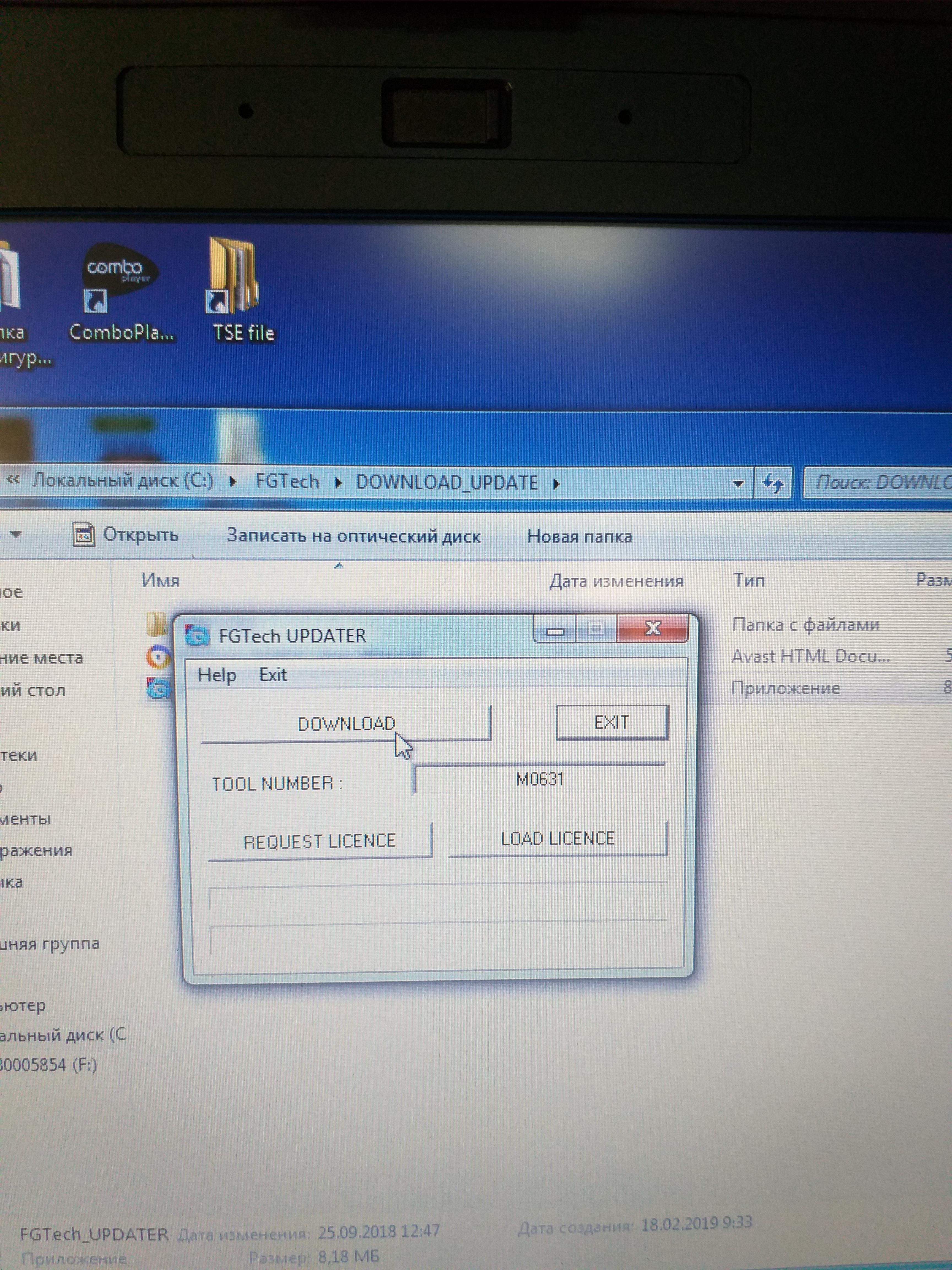Click FGTech breadcrumb in address bar
Screen dimensions: 952x1270
tap(287, 481)
